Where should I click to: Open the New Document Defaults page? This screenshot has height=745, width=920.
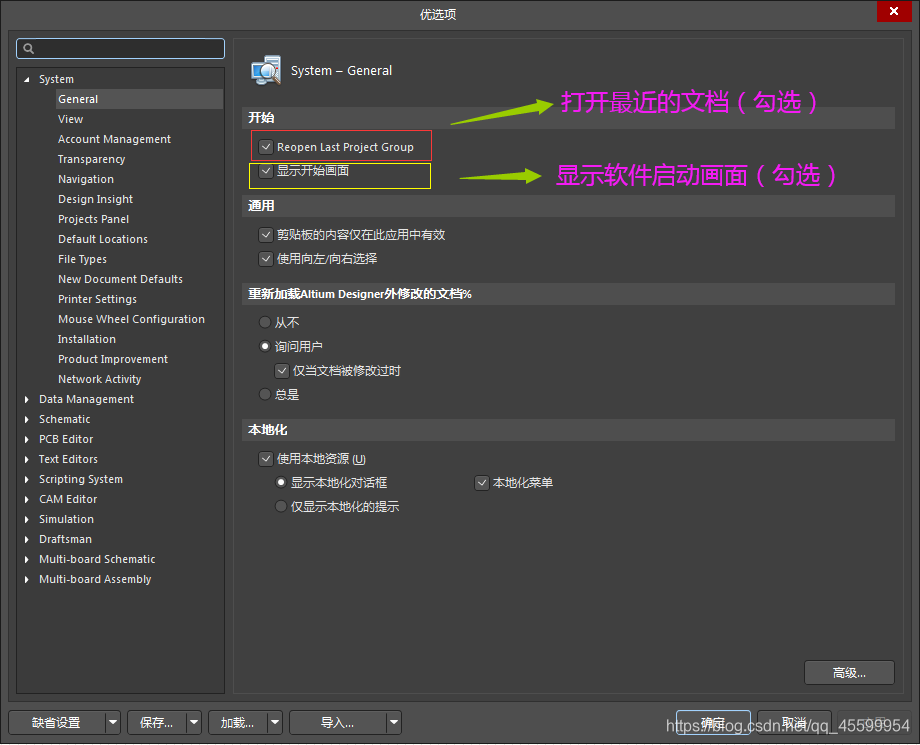pyautogui.click(x=120, y=279)
